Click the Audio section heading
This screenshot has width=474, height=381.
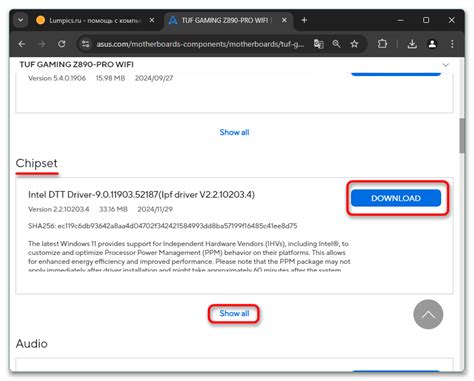(x=32, y=344)
